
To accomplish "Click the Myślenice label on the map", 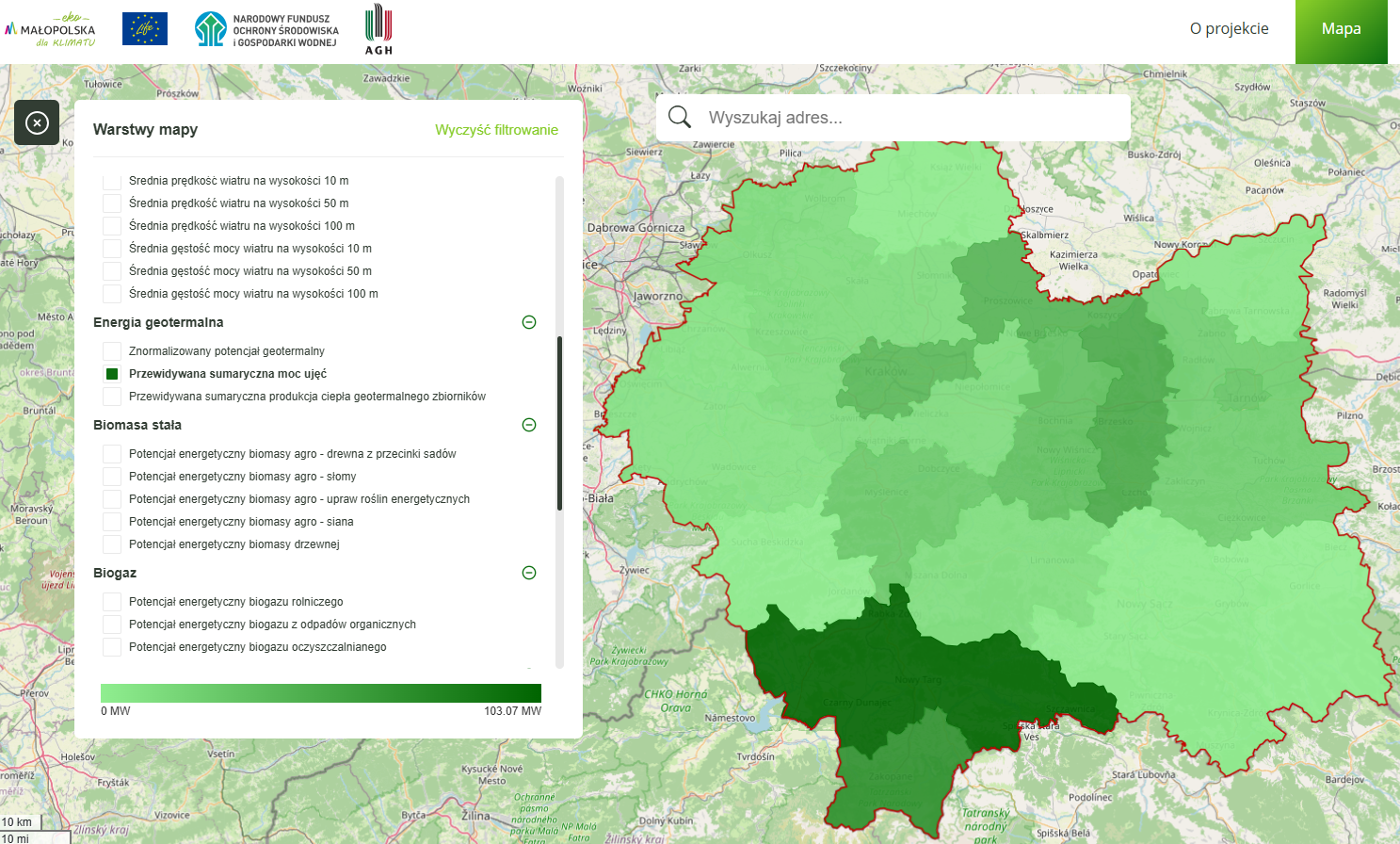I will 886,492.
